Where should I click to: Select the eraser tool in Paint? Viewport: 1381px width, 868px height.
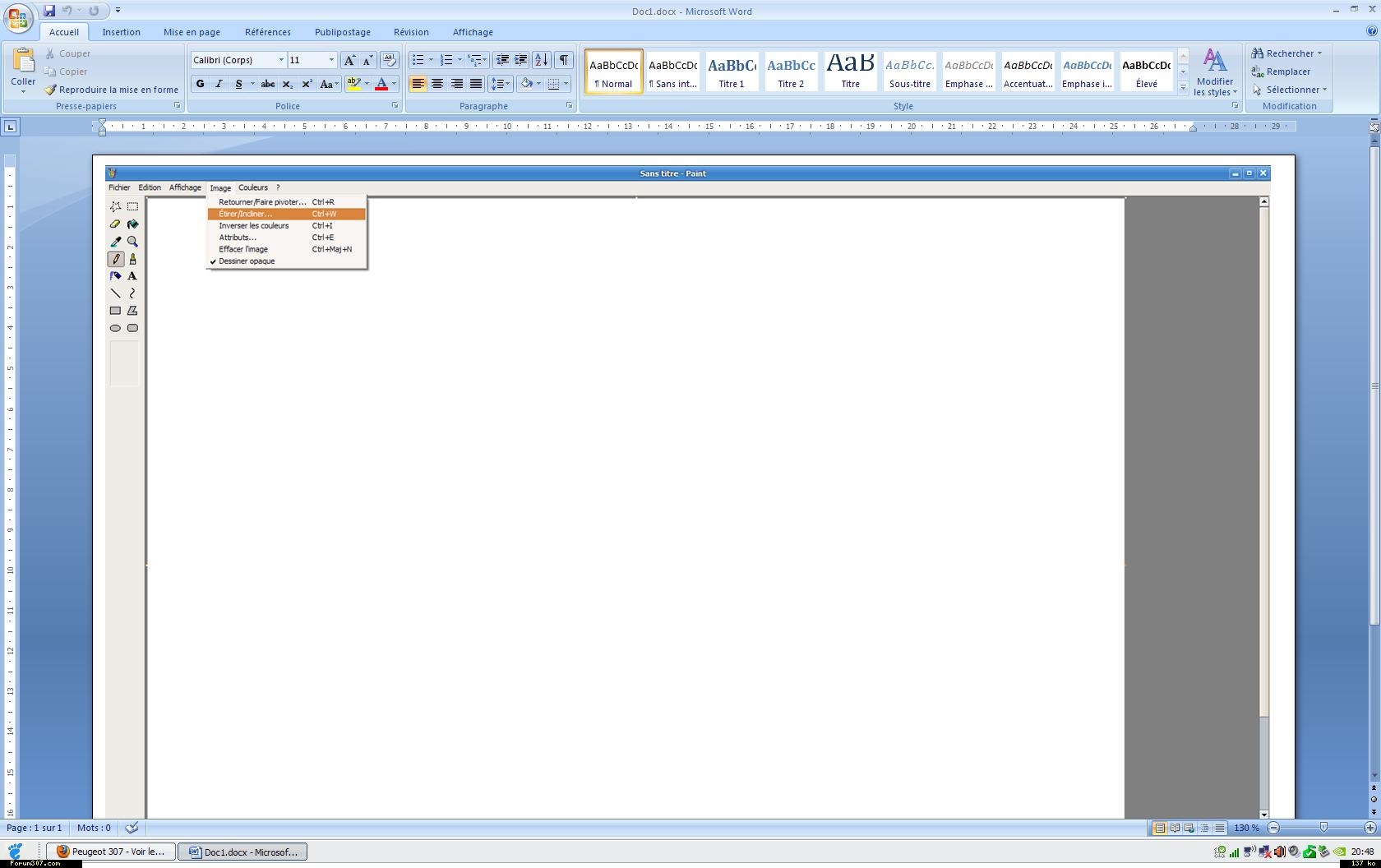pos(116,224)
